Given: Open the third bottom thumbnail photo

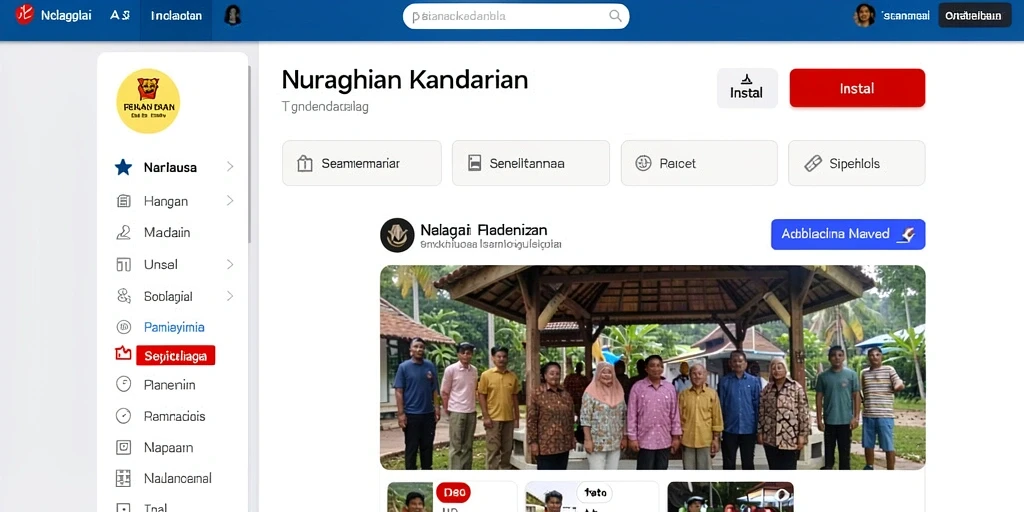Looking at the screenshot, I should point(730,497).
